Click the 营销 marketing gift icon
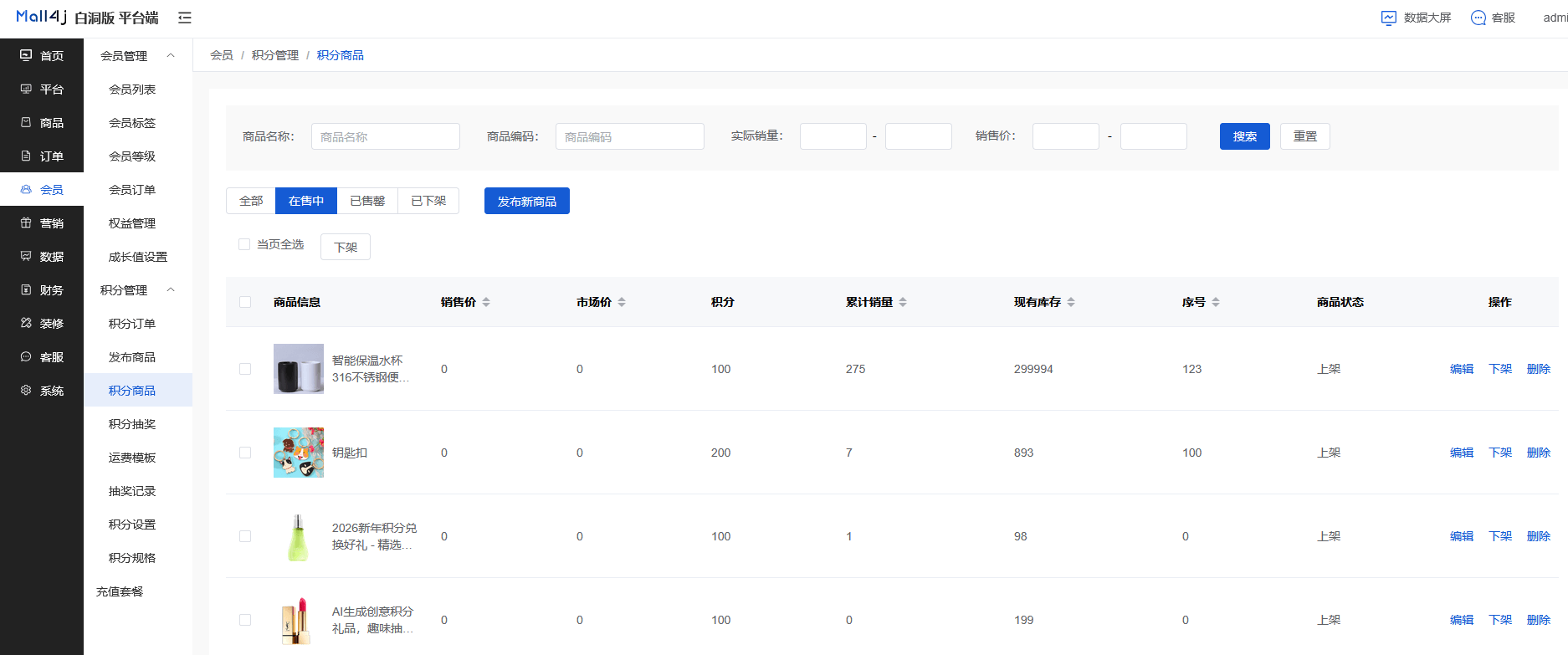 [x=26, y=223]
